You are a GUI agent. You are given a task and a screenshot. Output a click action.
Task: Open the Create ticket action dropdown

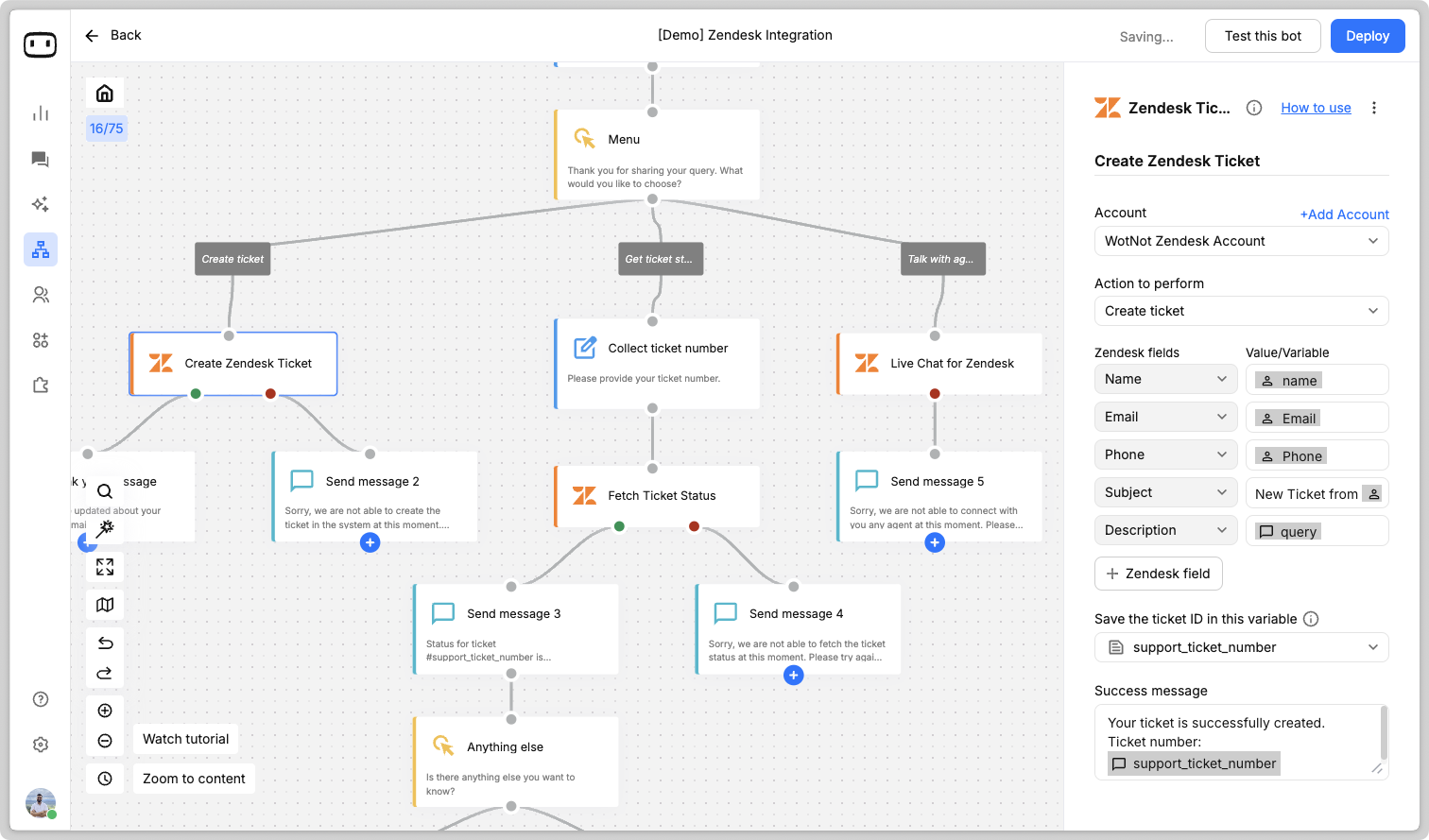click(1242, 311)
